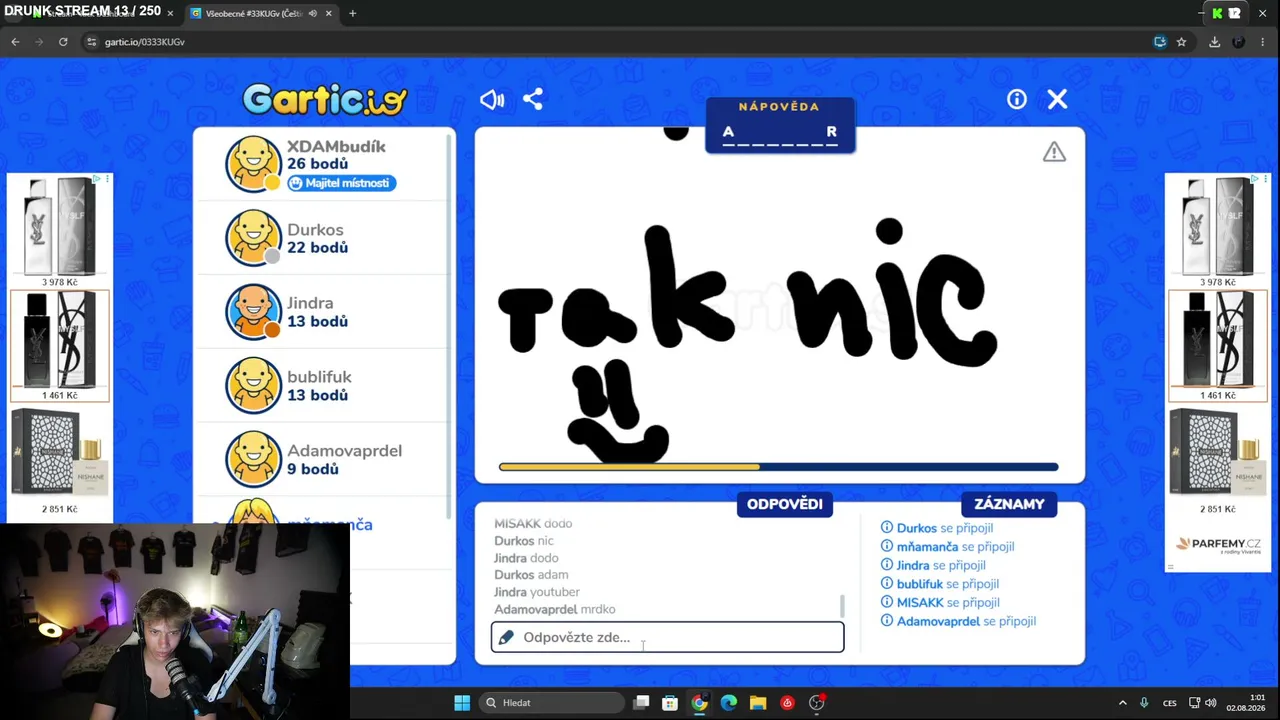Open Task View on the taskbar
This screenshot has width=1280, height=720.
pyautogui.click(x=642, y=703)
